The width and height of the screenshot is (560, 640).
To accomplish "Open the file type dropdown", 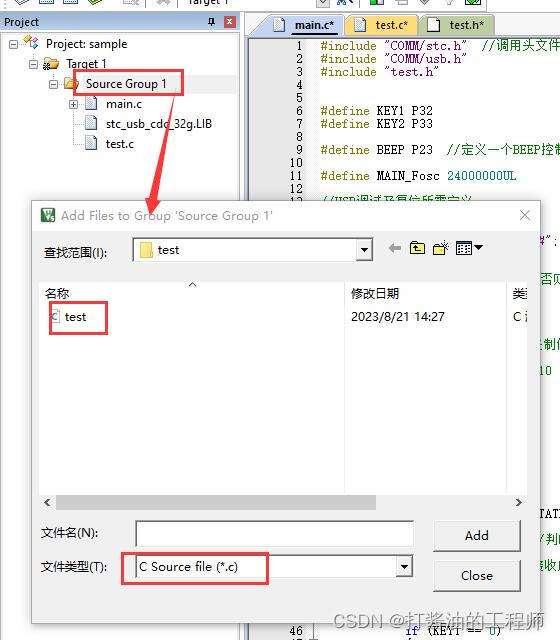I will coord(404,567).
